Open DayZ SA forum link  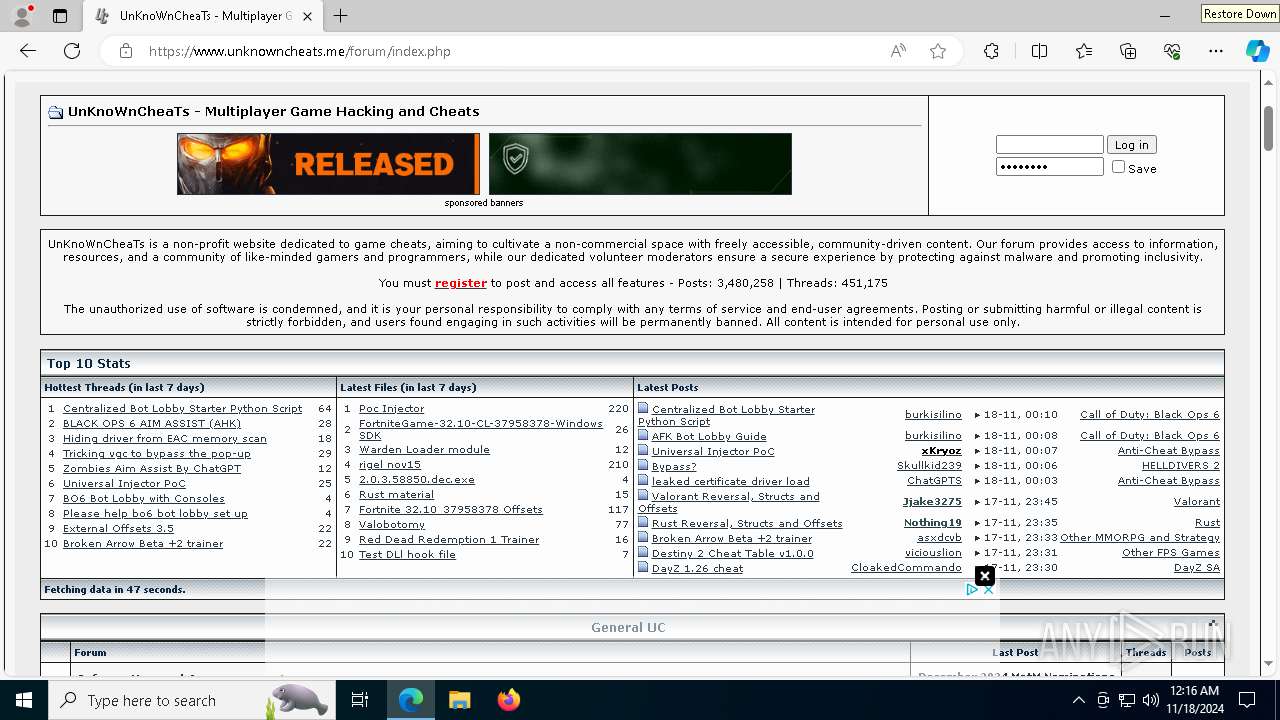click(x=1197, y=567)
